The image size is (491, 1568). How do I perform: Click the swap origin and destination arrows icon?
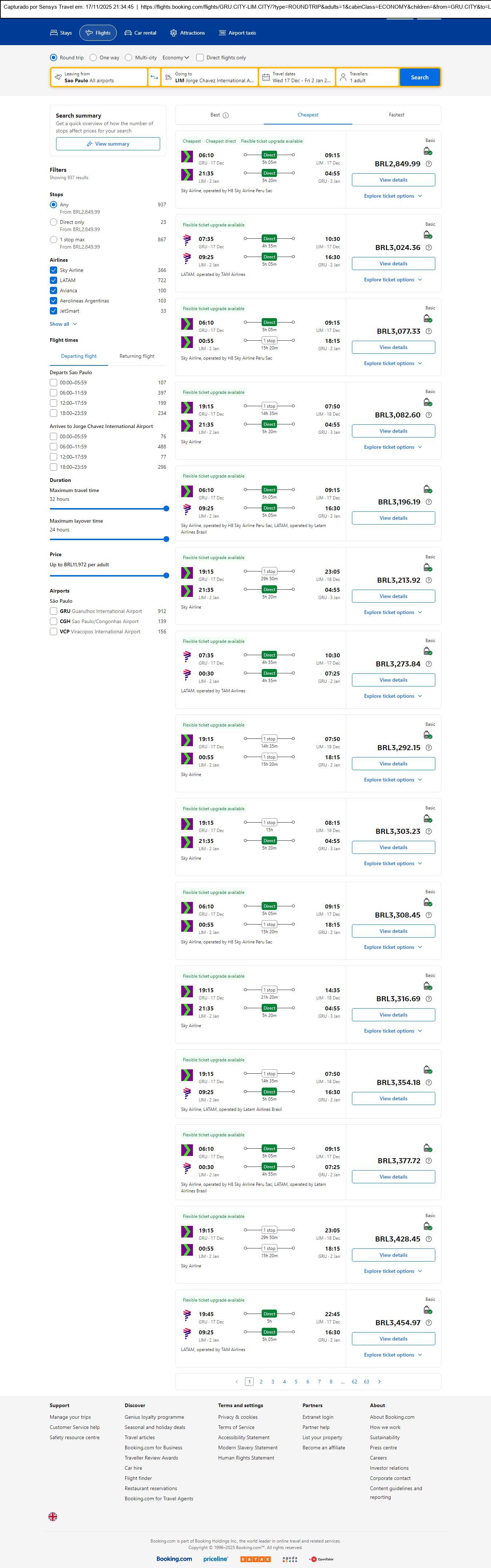[x=154, y=77]
